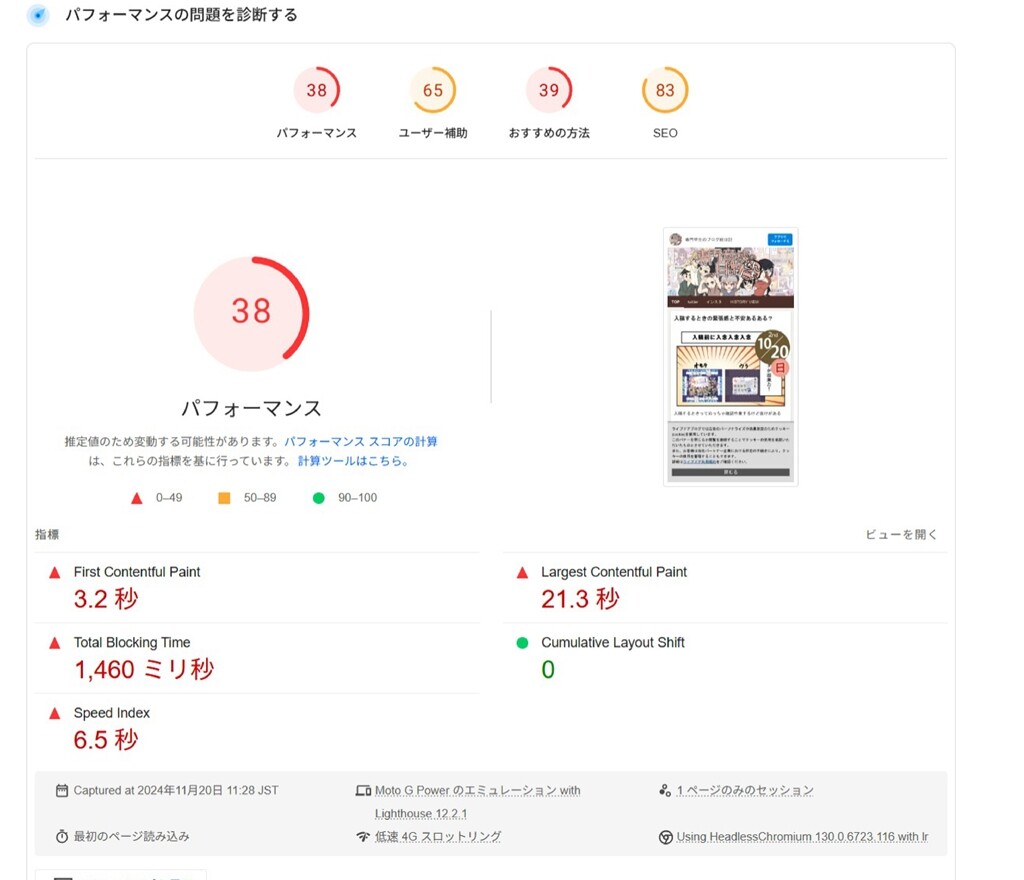Open the パフォーマンス スコアの計算 link
1024x880 pixels.
(x=360, y=442)
